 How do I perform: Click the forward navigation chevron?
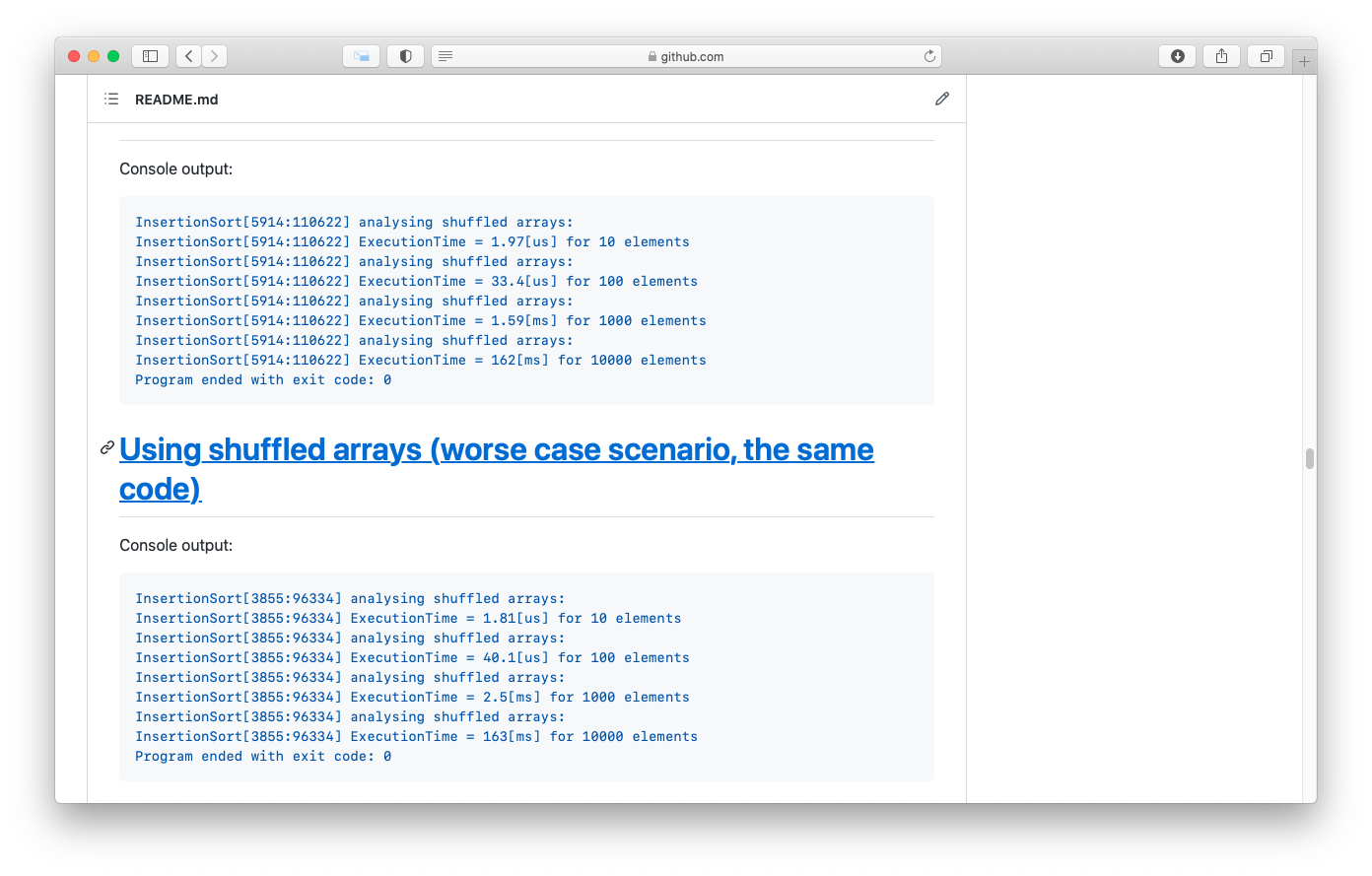point(214,56)
